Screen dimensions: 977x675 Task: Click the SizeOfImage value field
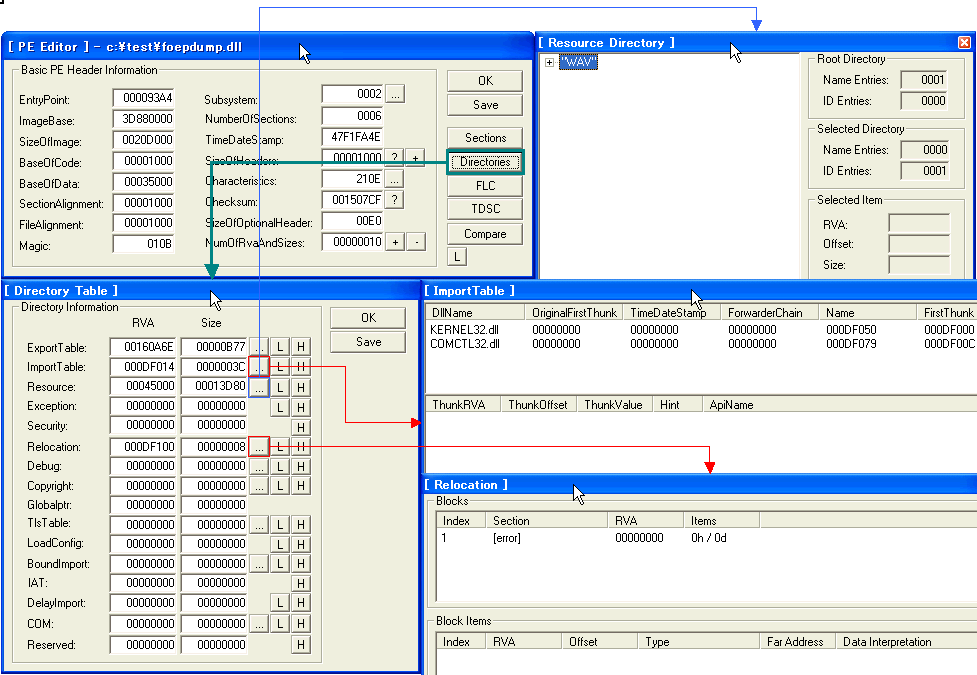coord(143,140)
